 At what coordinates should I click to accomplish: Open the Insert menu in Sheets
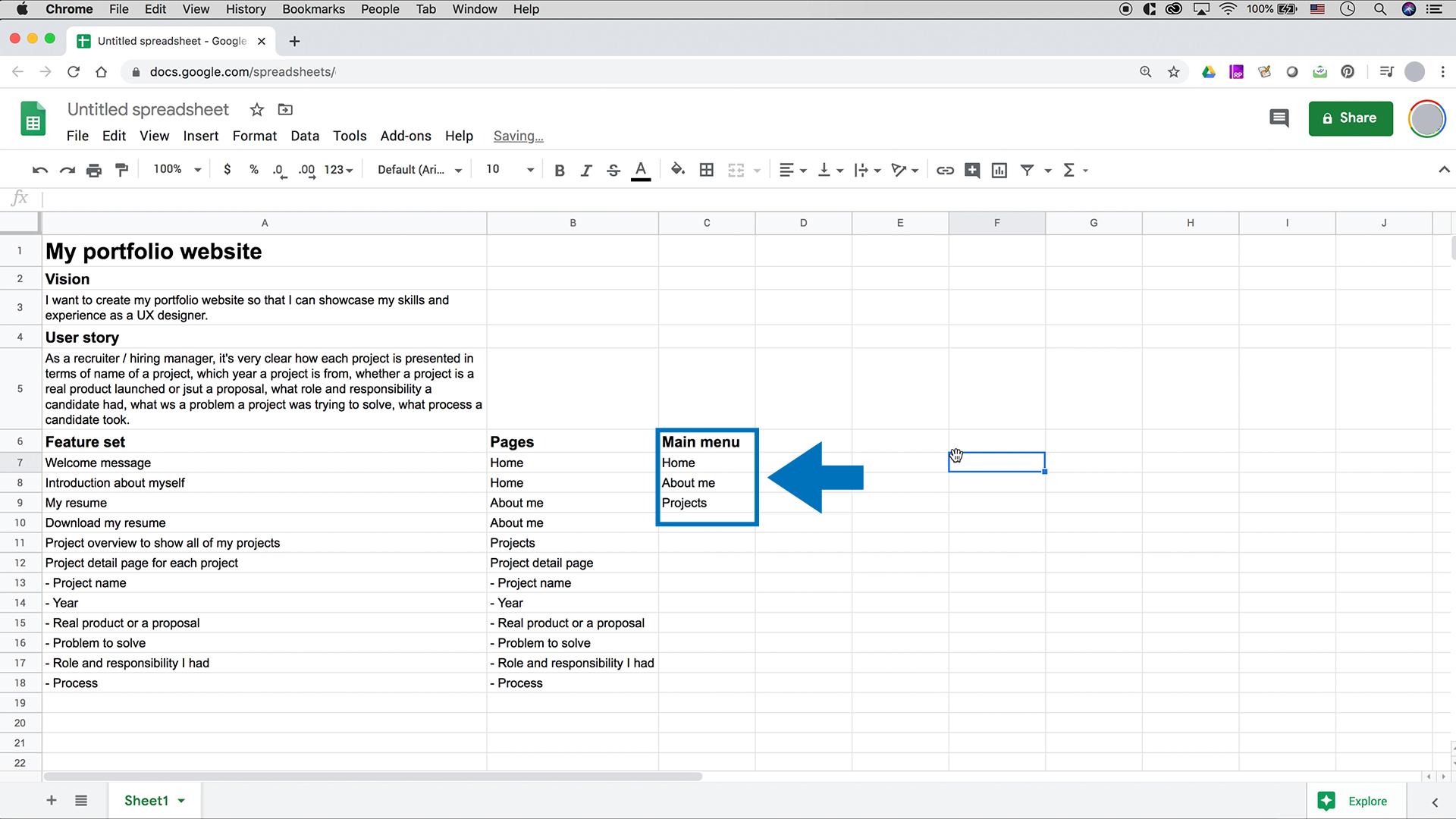[201, 136]
